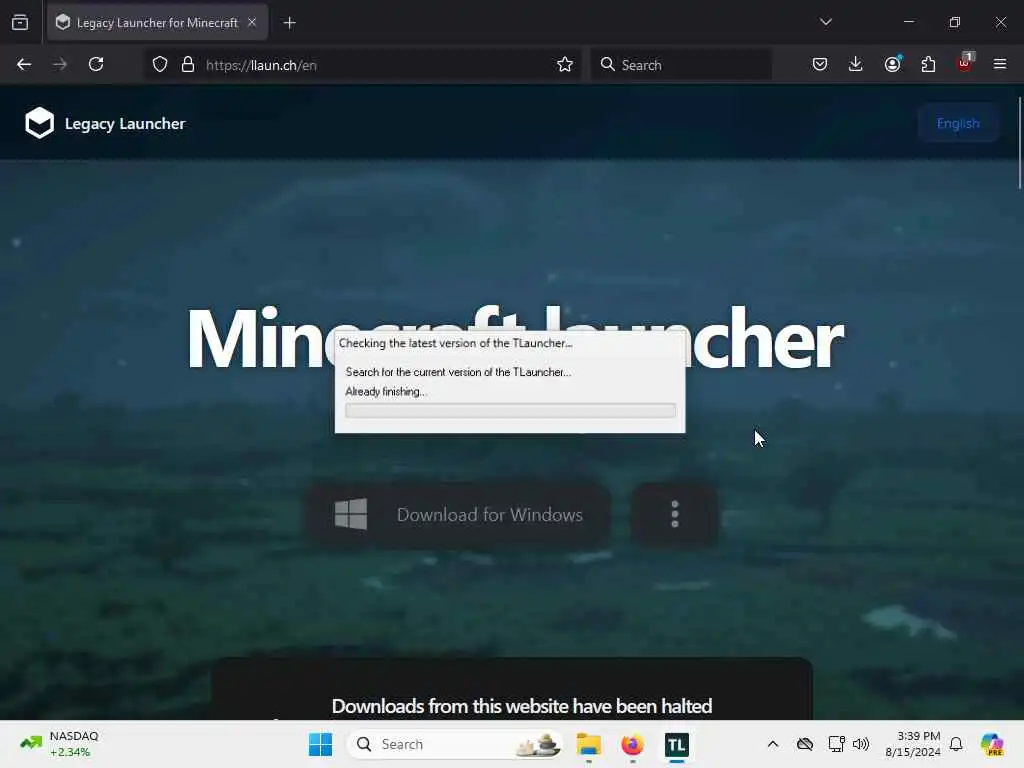Save page to Pocket
This screenshot has height=768, width=1024.
click(820, 64)
